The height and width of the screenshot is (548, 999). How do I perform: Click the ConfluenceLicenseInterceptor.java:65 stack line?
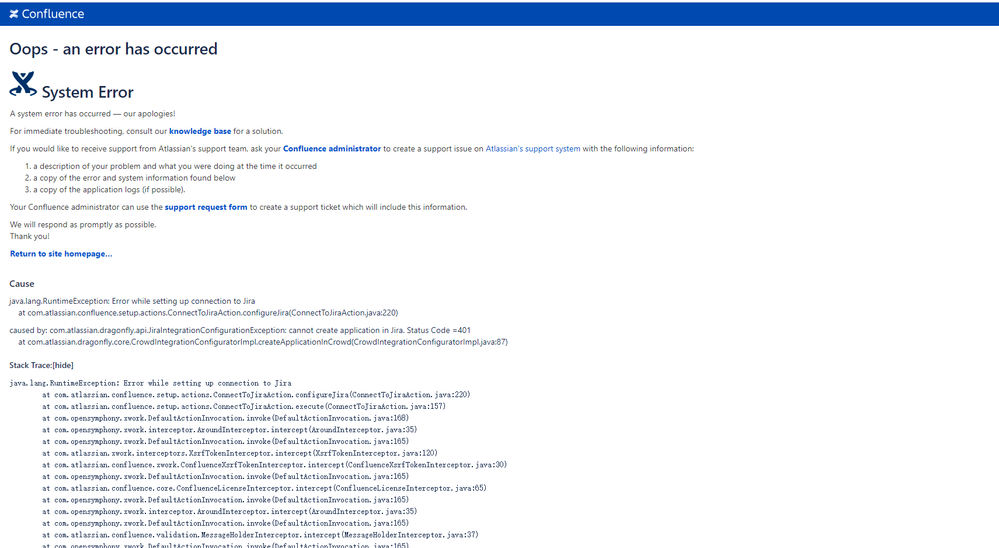pos(264,488)
